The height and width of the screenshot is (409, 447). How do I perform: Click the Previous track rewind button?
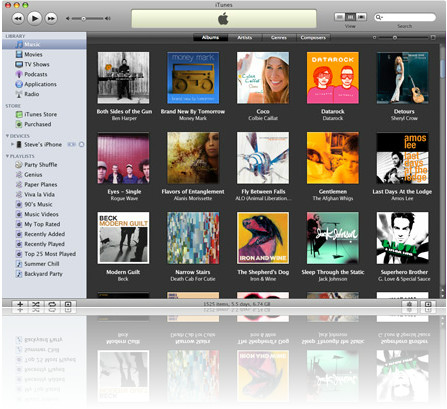point(18,18)
